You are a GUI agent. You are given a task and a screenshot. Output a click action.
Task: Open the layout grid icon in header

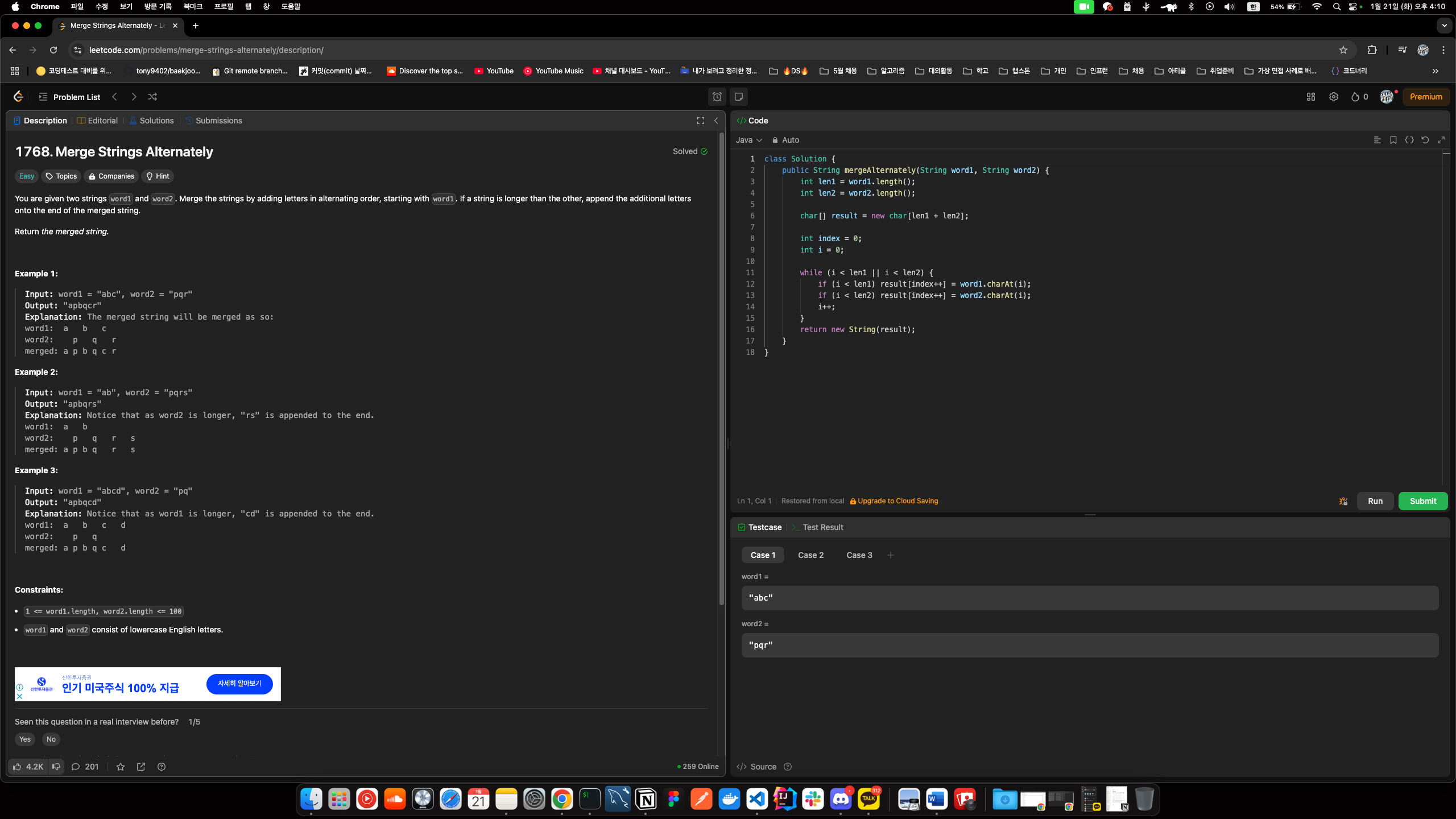(x=1311, y=97)
